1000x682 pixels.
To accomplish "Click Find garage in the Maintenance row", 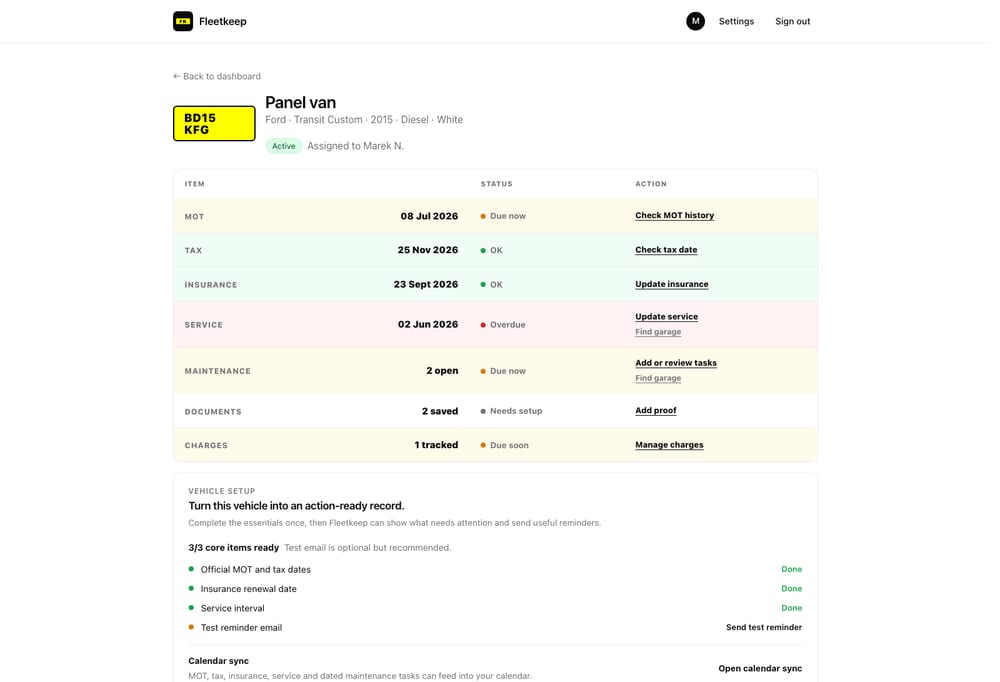I will coord(658,378).
